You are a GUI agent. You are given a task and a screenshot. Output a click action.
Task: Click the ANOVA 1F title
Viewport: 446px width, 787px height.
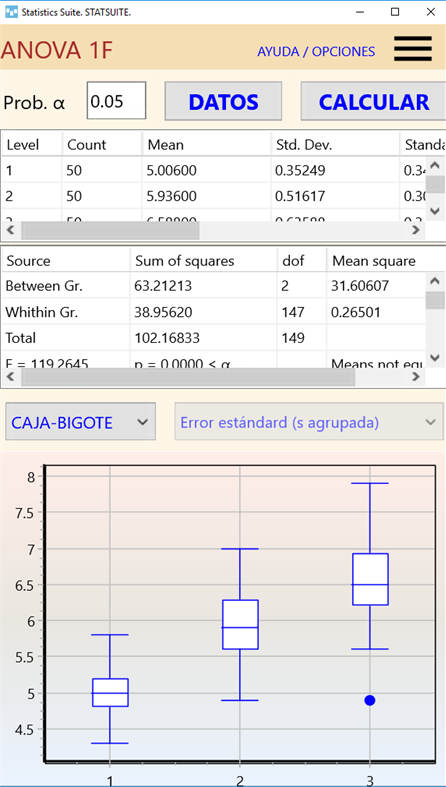coord(57,50)
